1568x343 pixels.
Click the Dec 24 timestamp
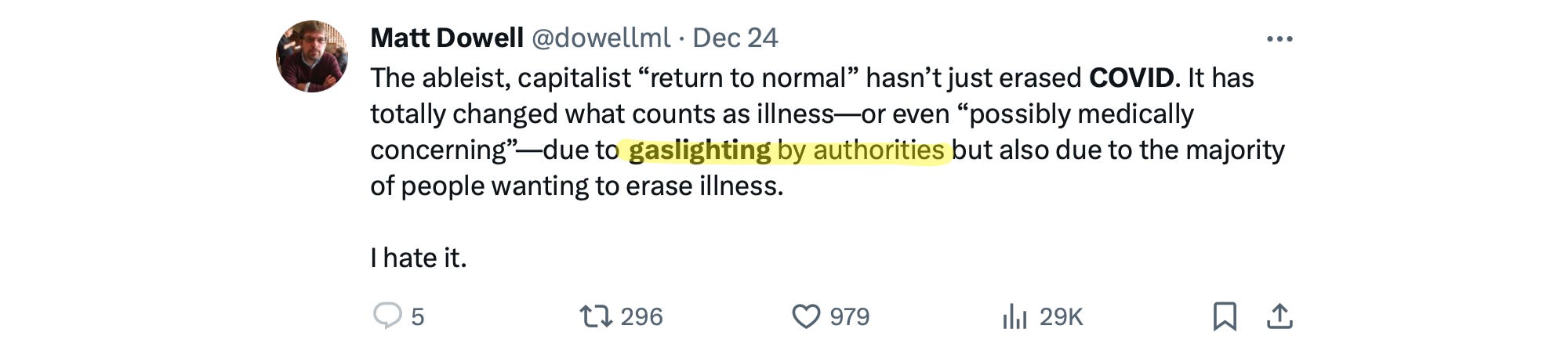click(x=735, y=38)
